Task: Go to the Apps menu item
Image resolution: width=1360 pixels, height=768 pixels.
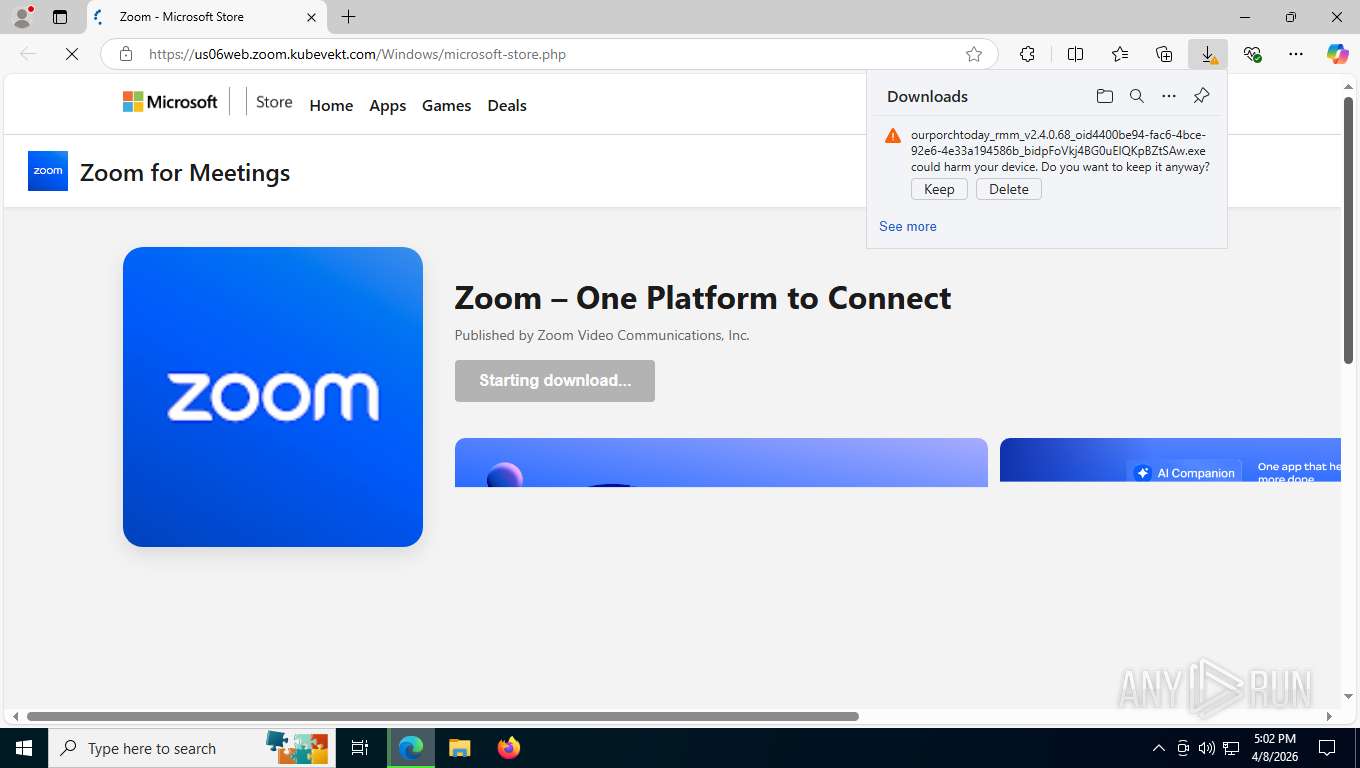Action: point(387,105)
